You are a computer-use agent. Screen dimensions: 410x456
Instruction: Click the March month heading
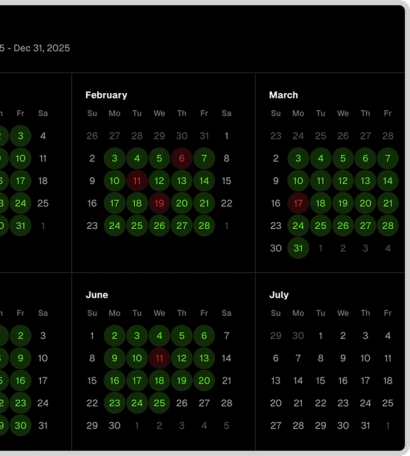coord(284,95)
